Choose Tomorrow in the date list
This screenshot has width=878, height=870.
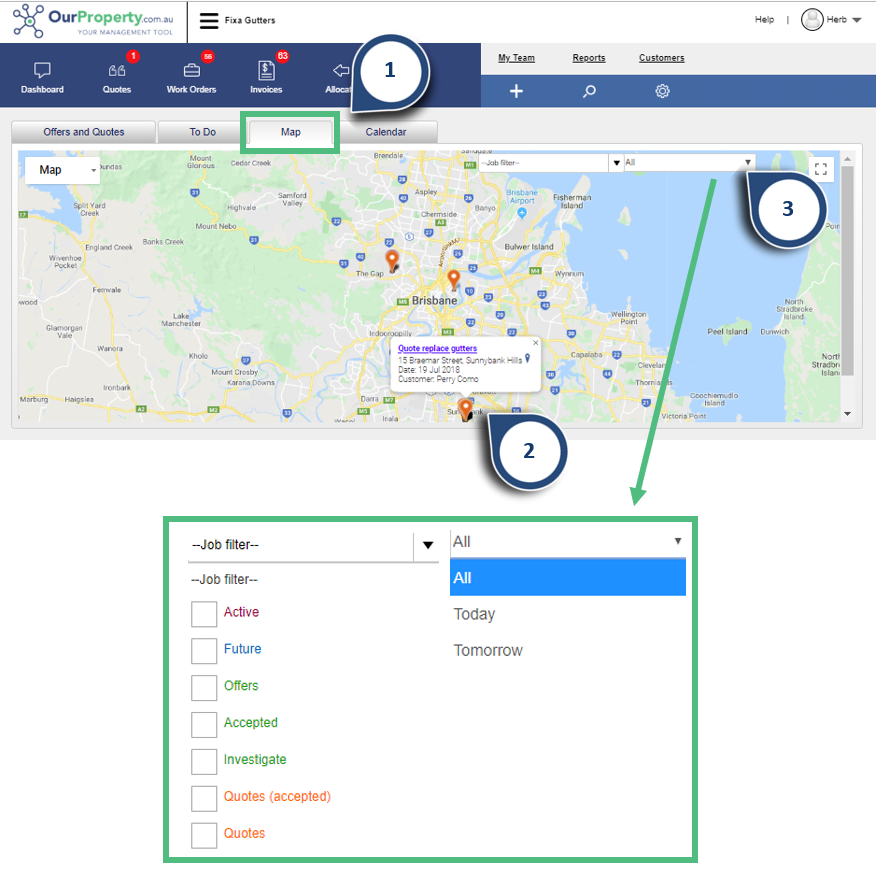click(568, 651)
